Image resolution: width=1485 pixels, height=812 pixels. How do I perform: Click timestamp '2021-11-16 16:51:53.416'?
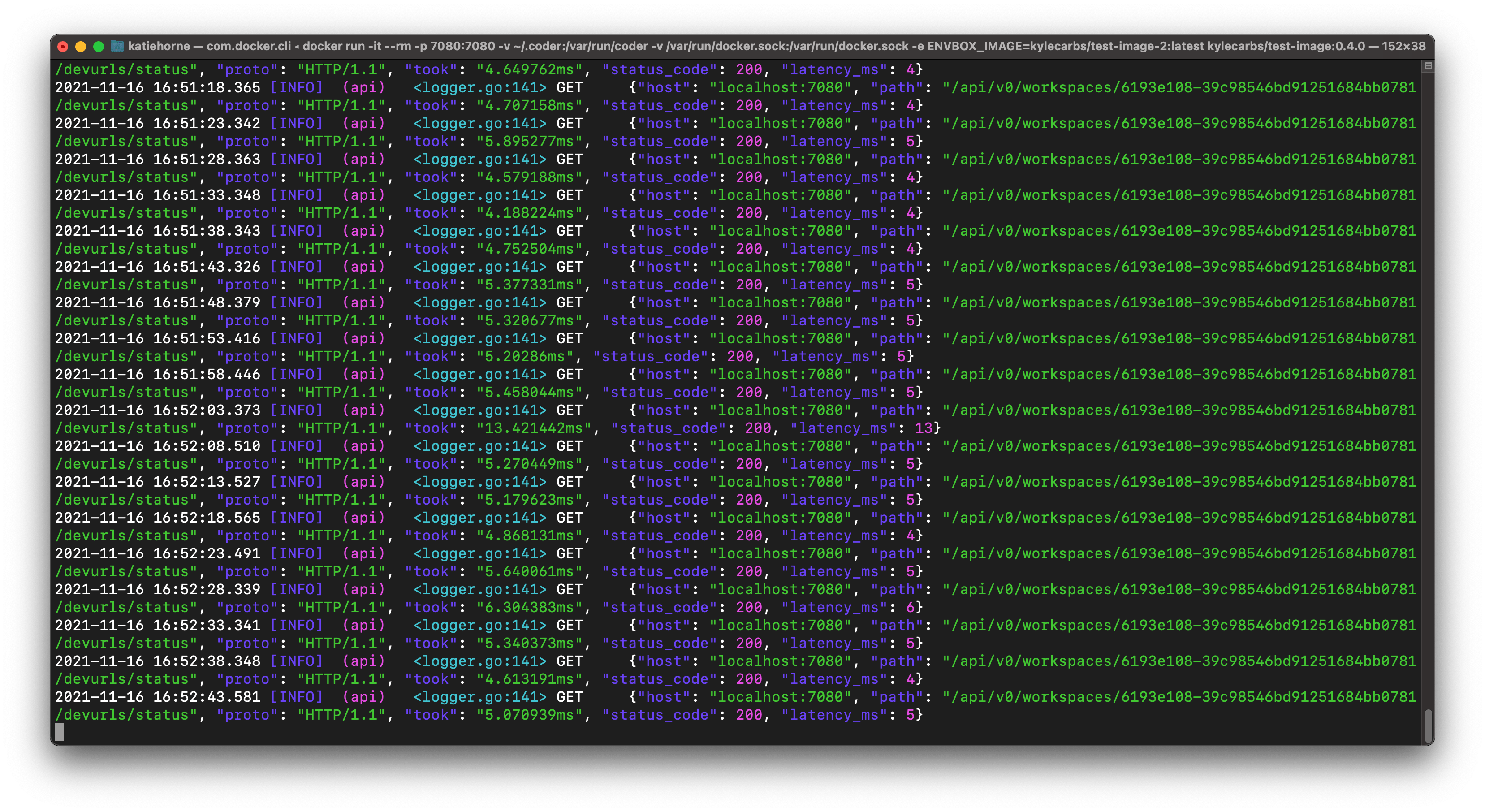[157, 338]
